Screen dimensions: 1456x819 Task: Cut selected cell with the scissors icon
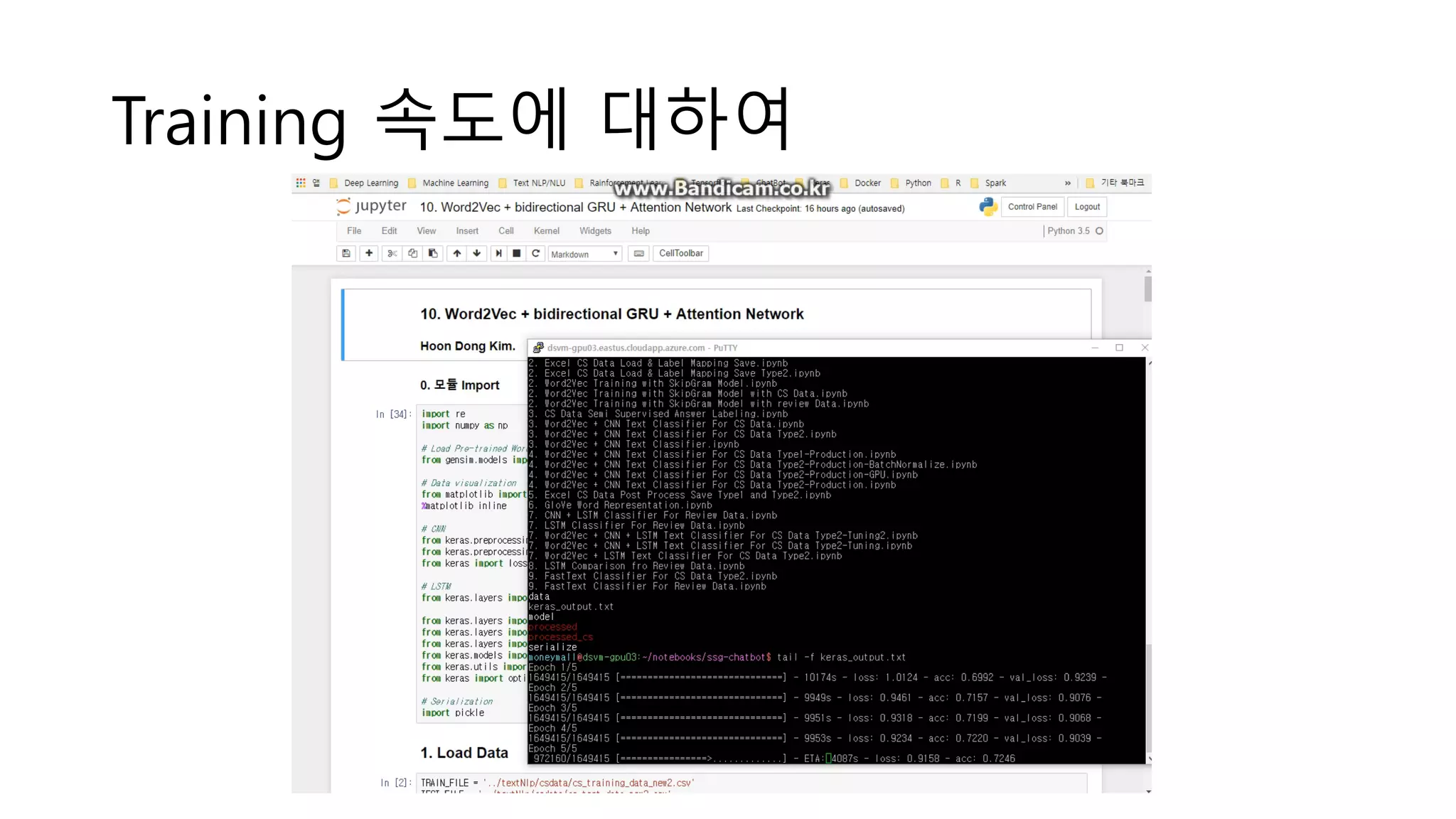(392, 253)
